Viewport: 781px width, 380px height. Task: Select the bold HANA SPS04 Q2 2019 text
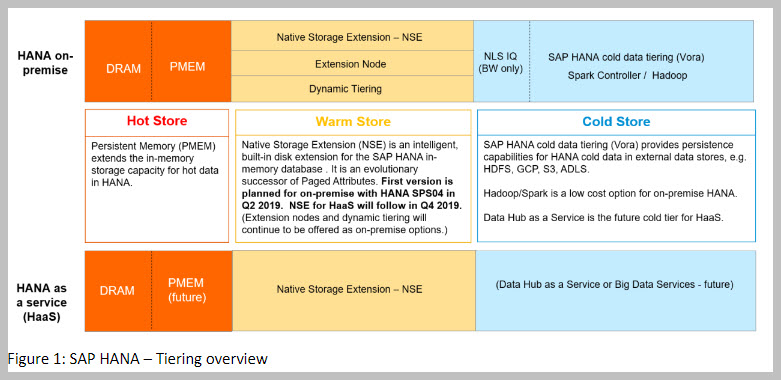[x=355, y=197]
